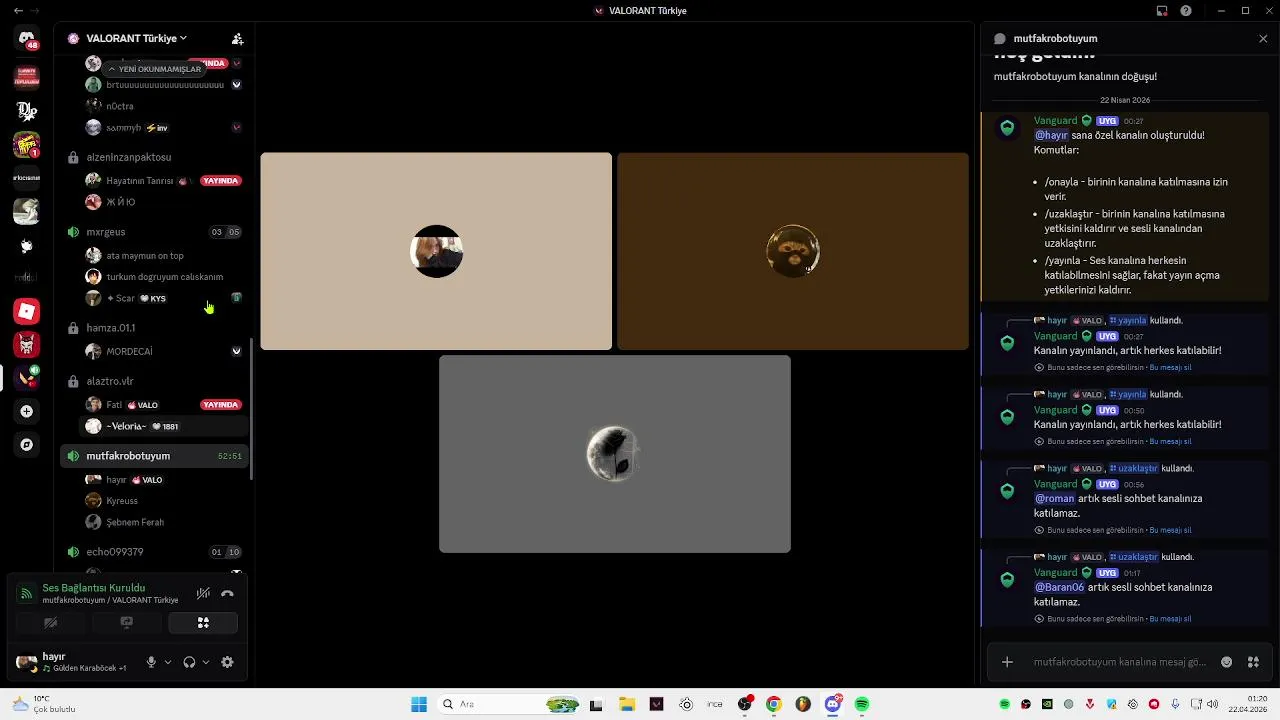Open hayır user profile in bottom panel

pos(74,662)
